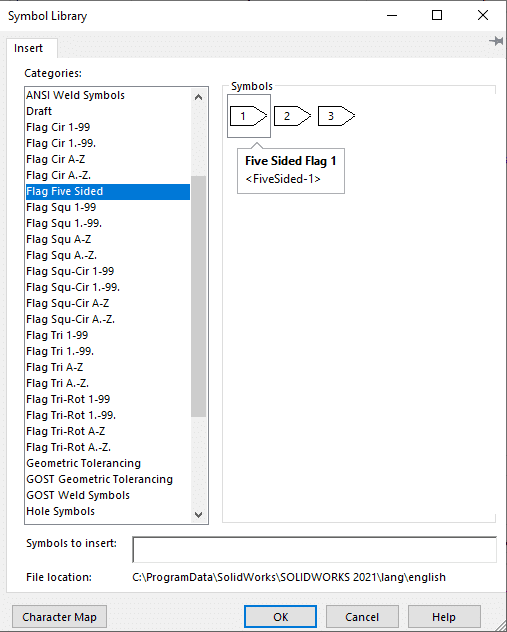
Task: Click the categories list scroll up arrow
Action: click(198, 97)
